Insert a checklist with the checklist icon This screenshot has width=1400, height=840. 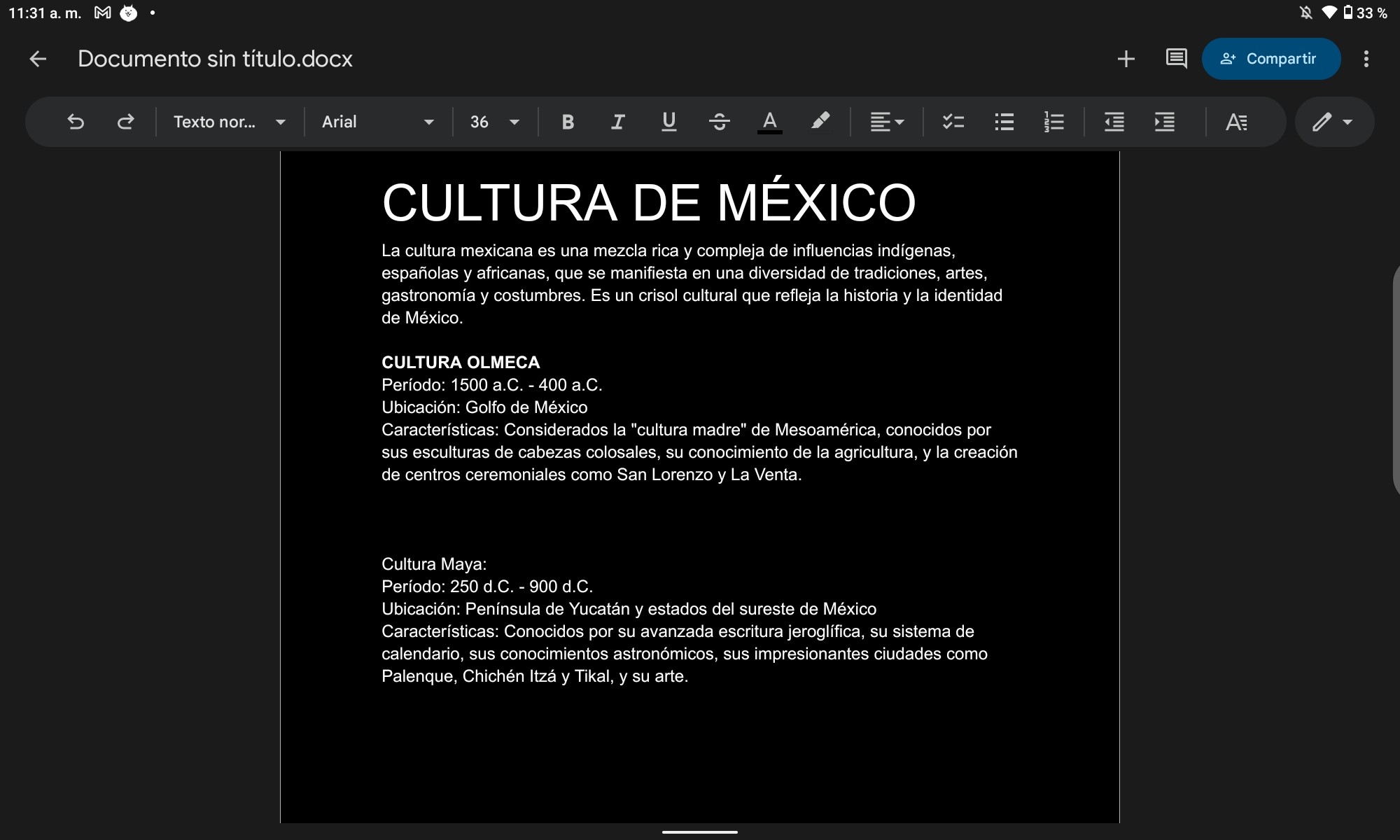(x=953, y=122)
